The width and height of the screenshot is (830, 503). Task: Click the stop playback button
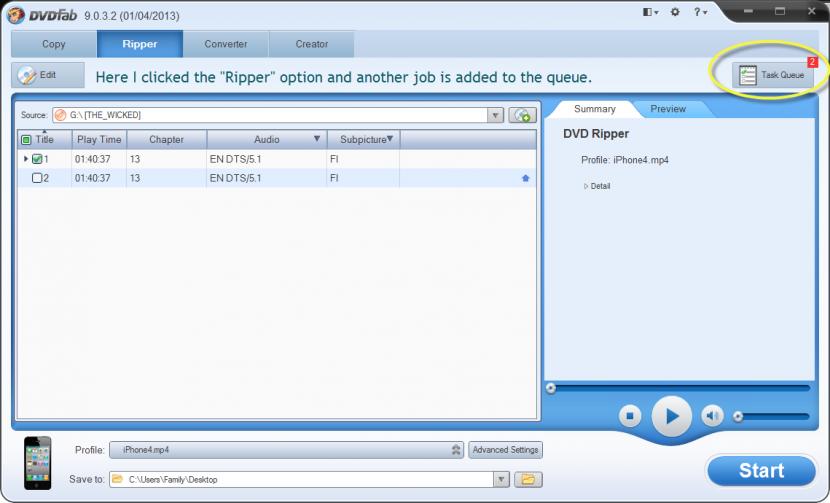point(630,416)
